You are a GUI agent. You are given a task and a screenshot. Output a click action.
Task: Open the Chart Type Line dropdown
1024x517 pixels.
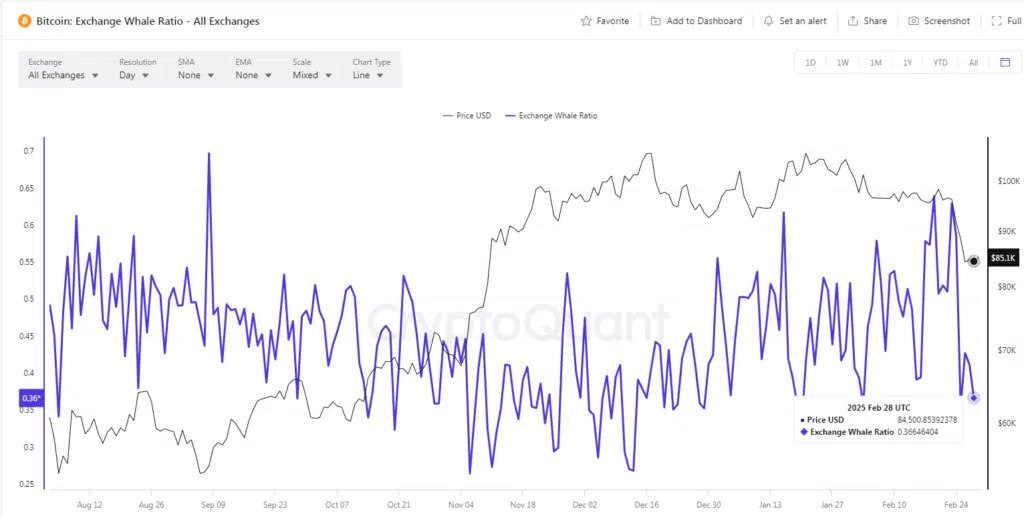tap(368, 75)
